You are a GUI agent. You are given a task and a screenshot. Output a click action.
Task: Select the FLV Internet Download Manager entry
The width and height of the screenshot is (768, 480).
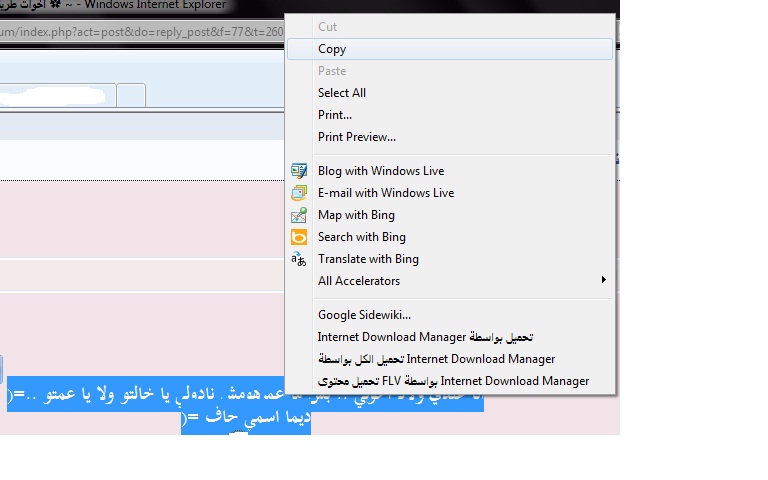point(453,381)
